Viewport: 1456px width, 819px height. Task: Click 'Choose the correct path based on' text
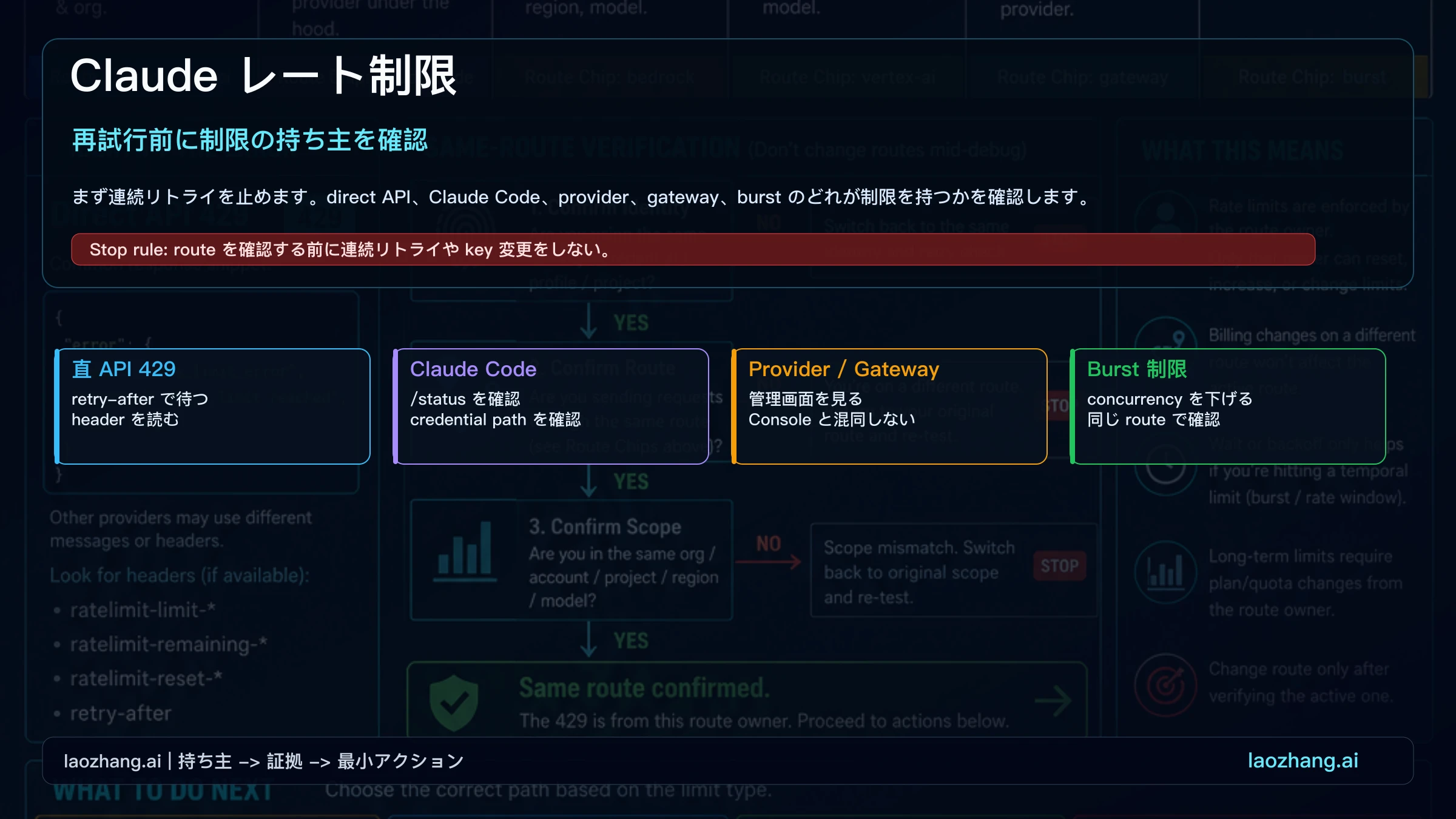point(548,790)
